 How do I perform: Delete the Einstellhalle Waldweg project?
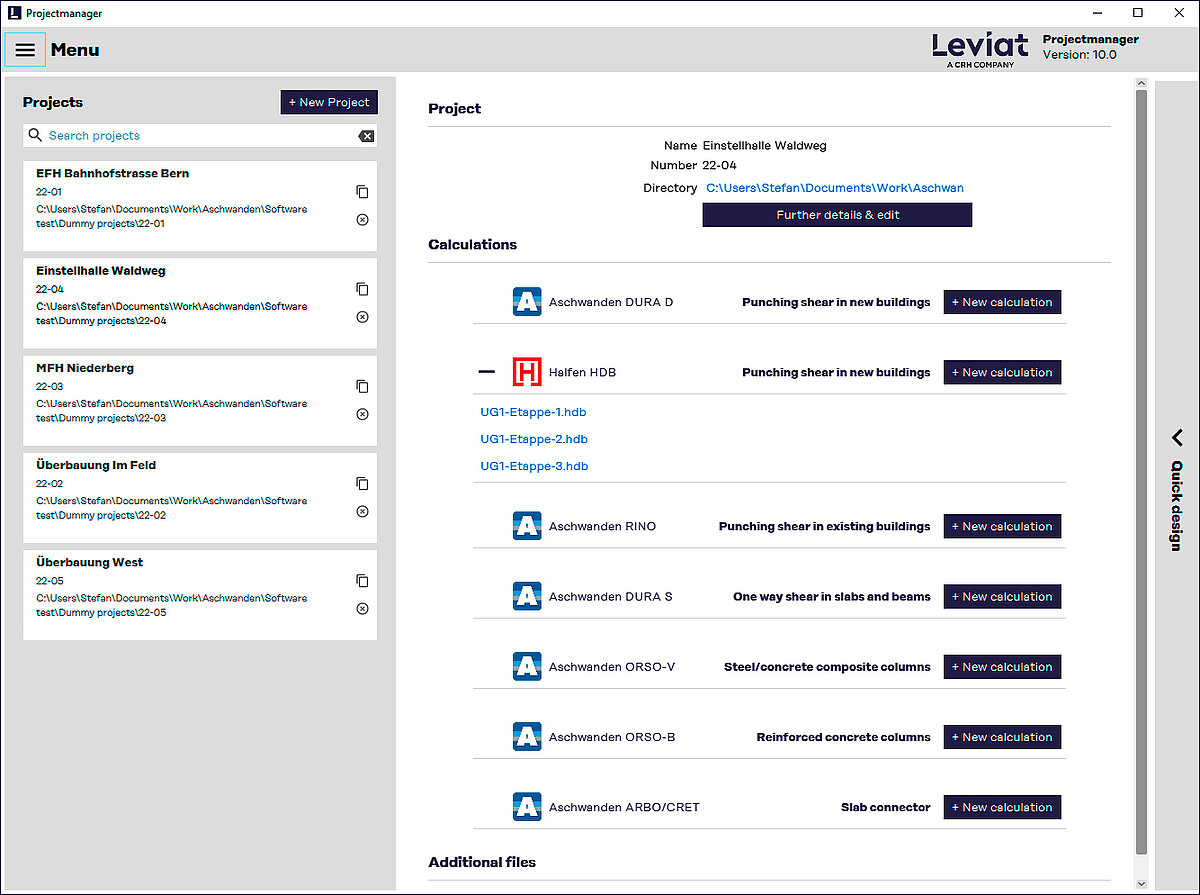[362, 317]
